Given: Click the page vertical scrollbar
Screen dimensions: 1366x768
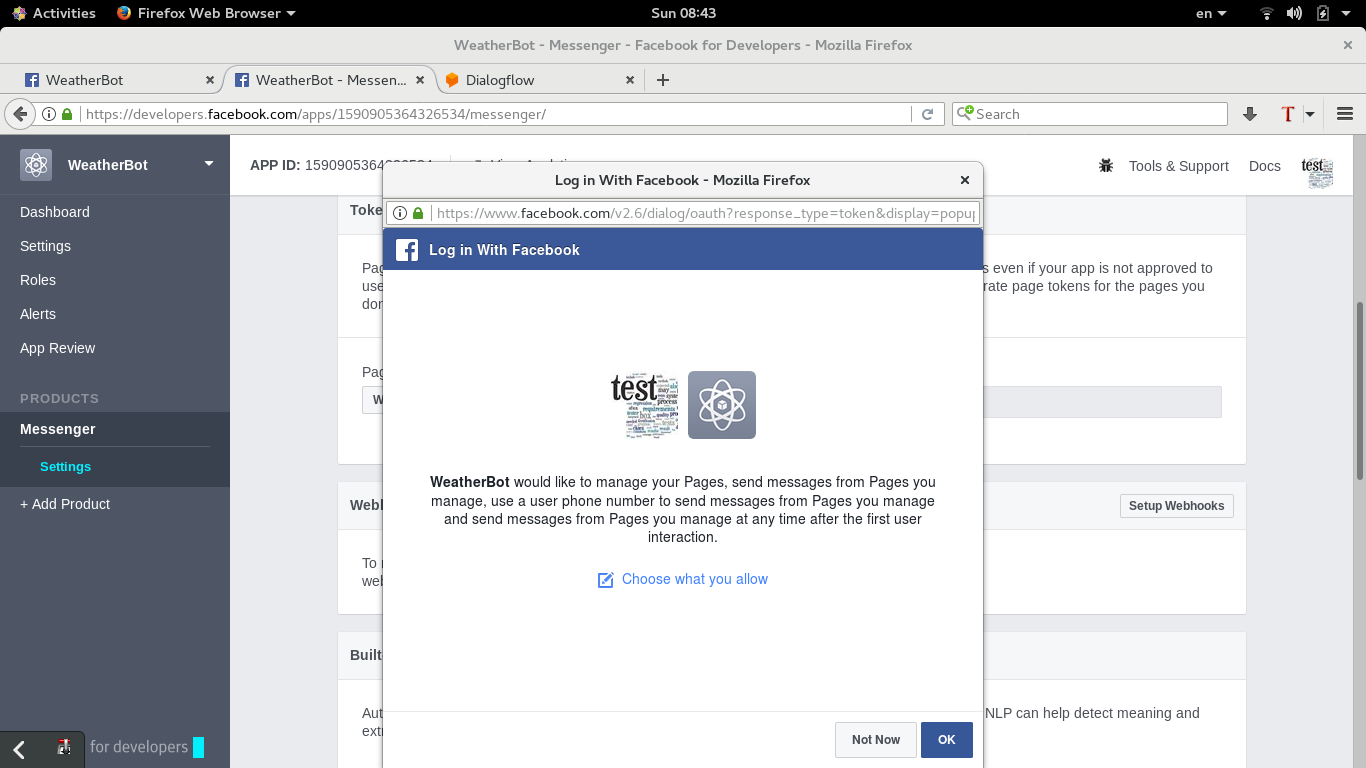Looking at the screenshot, I should point(1359,390).
